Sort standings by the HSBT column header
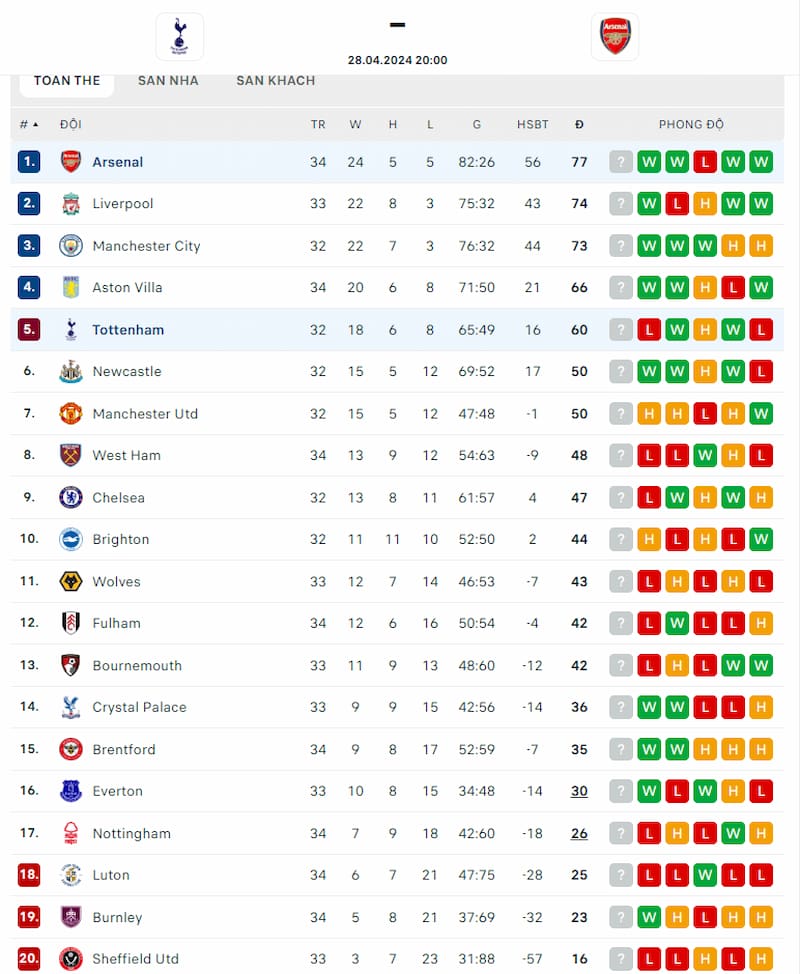Screen dimensions: 800x974 coord(532,124)
